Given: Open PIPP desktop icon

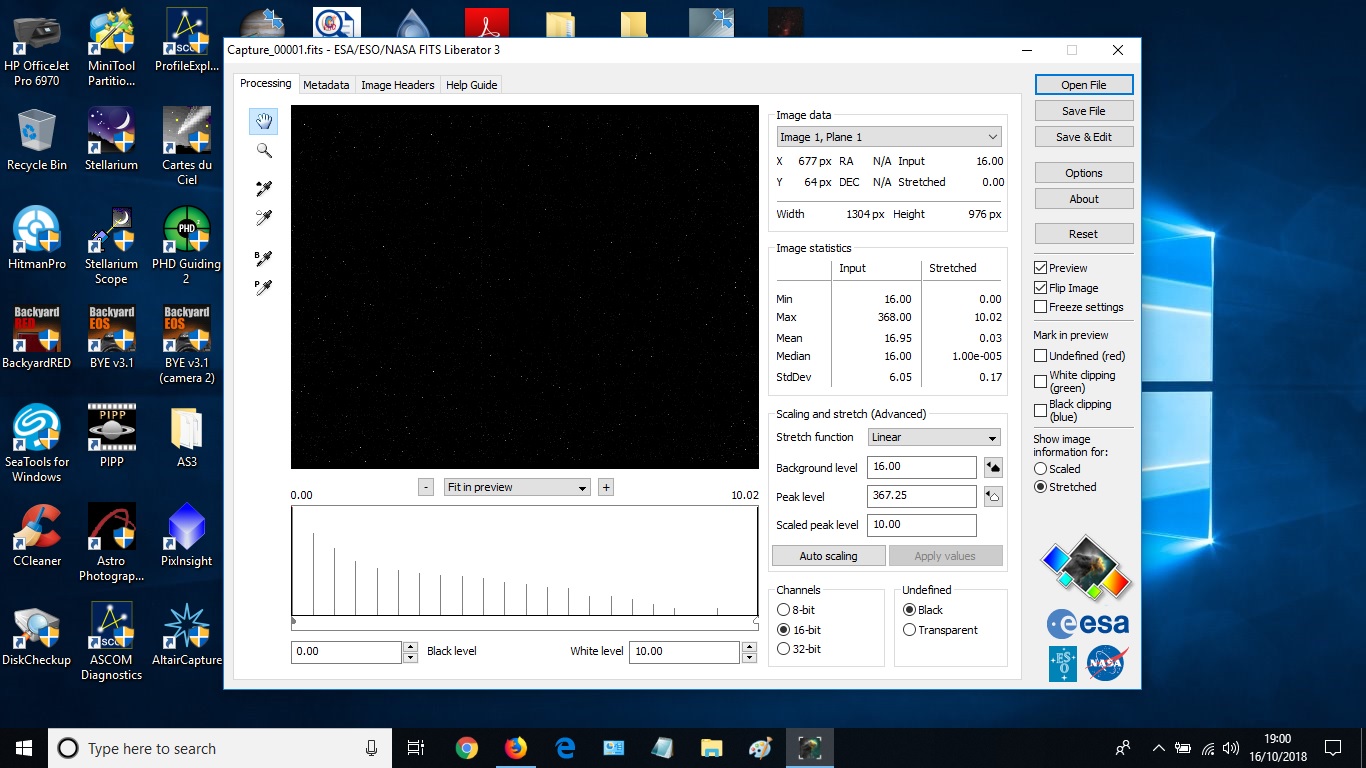Looking at the screenshot, I should click(x=111, y=435).
